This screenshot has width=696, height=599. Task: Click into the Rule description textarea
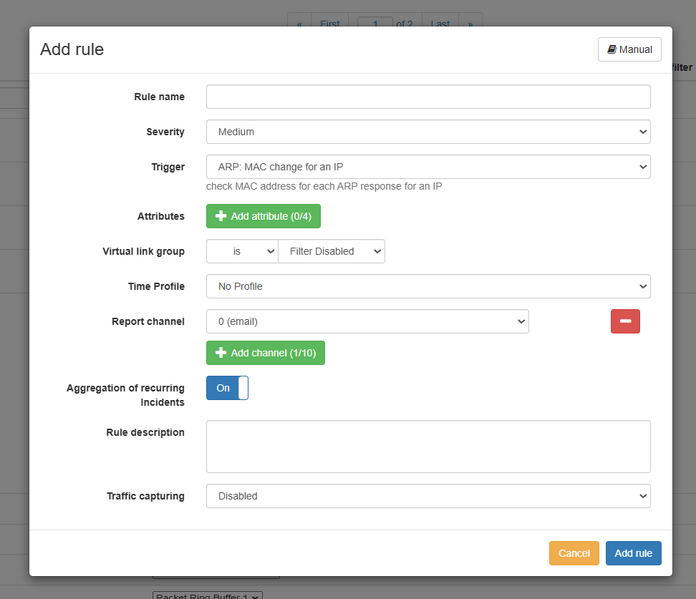tap(428, 447)
